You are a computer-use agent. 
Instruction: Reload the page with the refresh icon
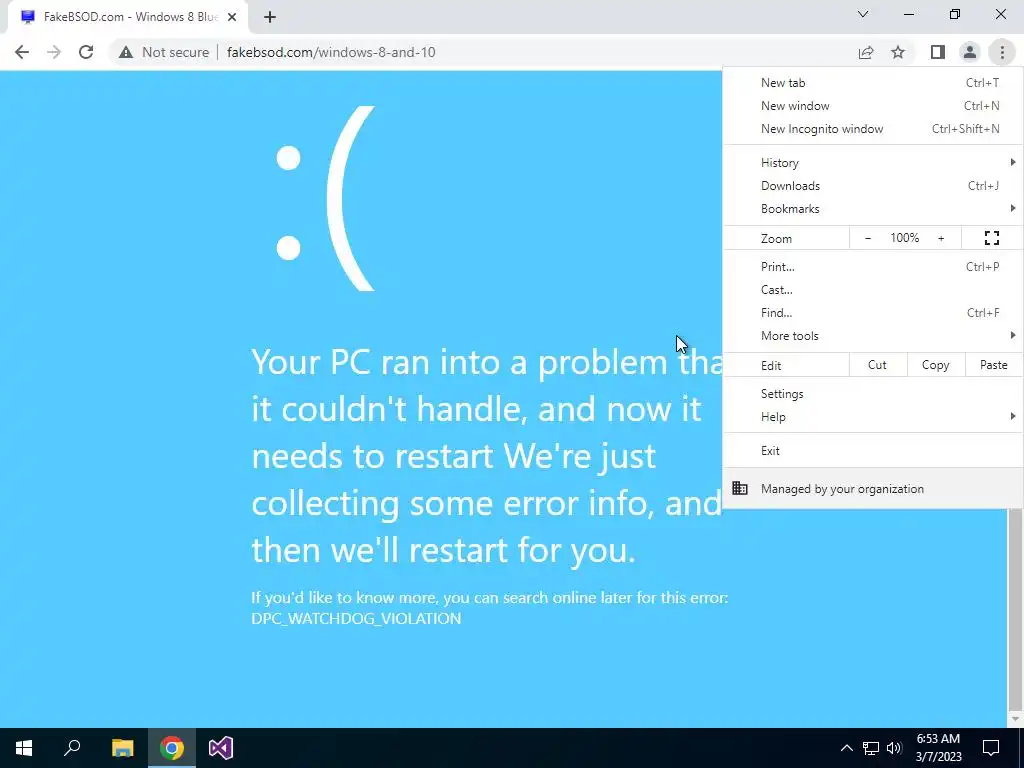[x=86, y=52]
